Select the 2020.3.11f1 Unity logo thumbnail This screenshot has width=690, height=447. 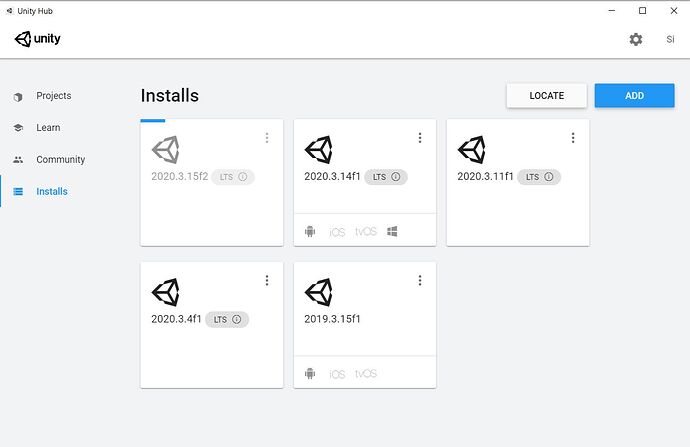tap(472, 149)
